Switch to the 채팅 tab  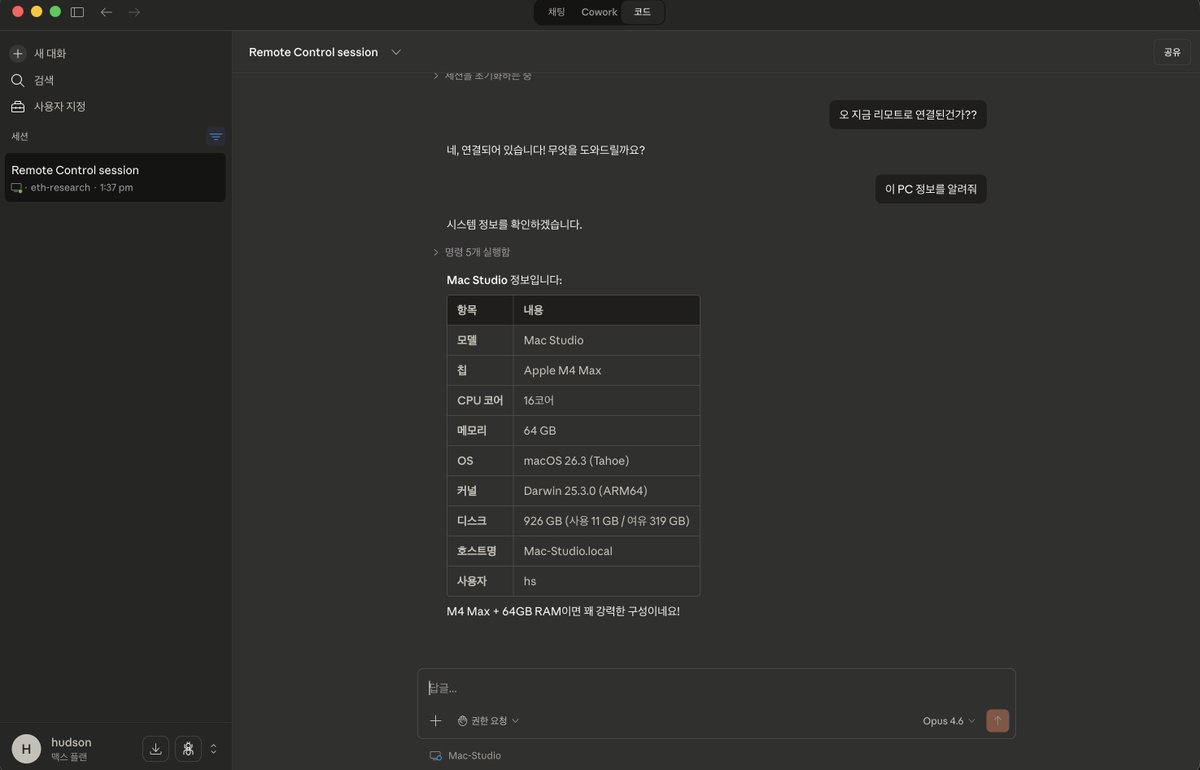point(557,12)
